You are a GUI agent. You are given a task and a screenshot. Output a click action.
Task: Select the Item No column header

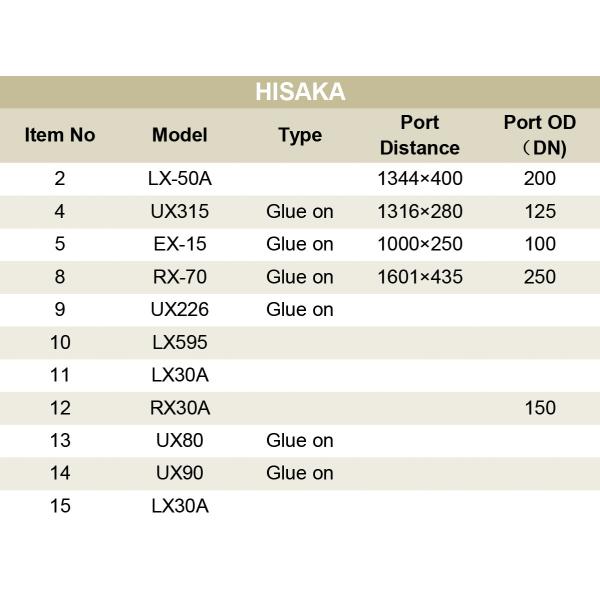(x=60, y=135)
